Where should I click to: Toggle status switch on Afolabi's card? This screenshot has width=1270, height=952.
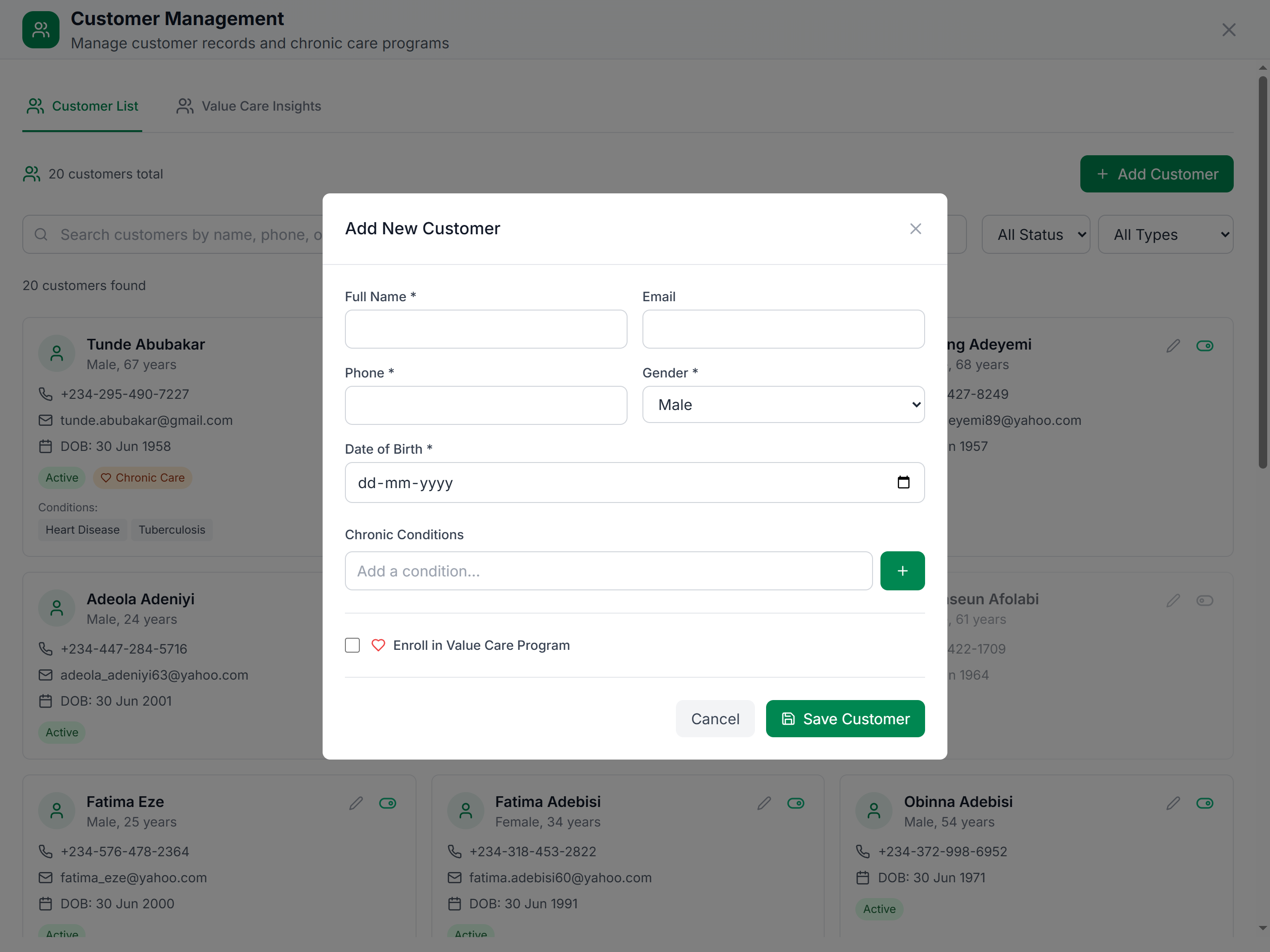coord(1204,601)
